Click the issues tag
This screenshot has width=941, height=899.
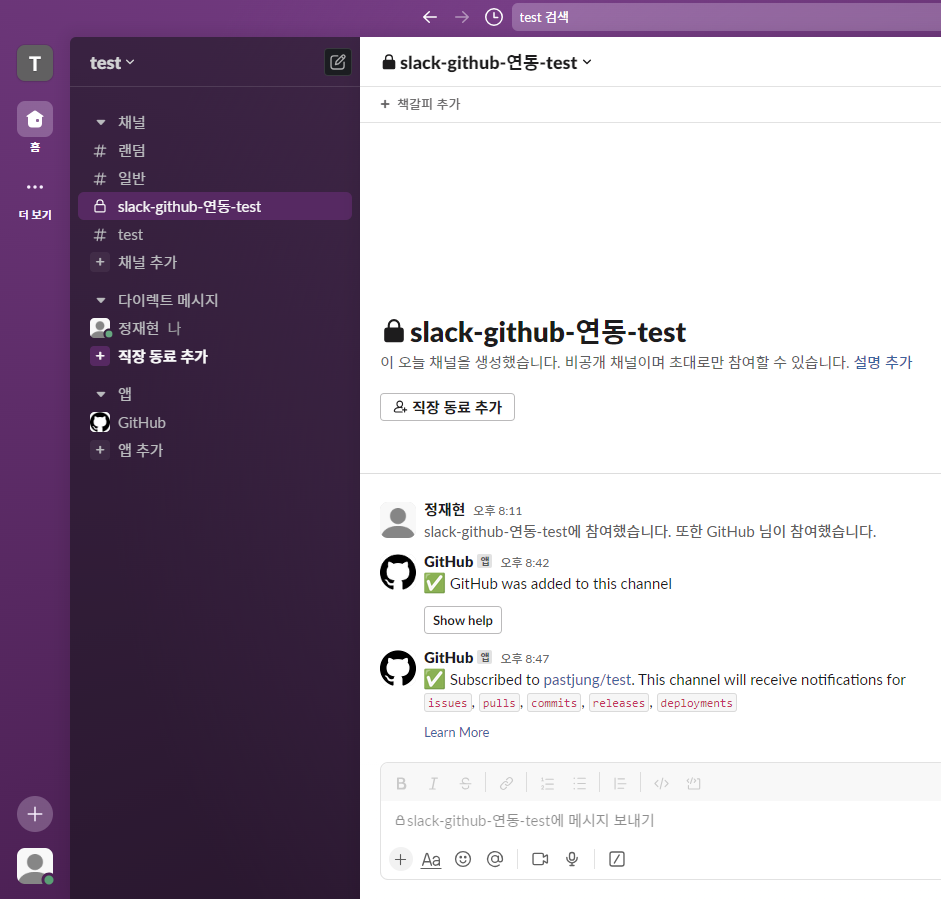tap(448, 703)
